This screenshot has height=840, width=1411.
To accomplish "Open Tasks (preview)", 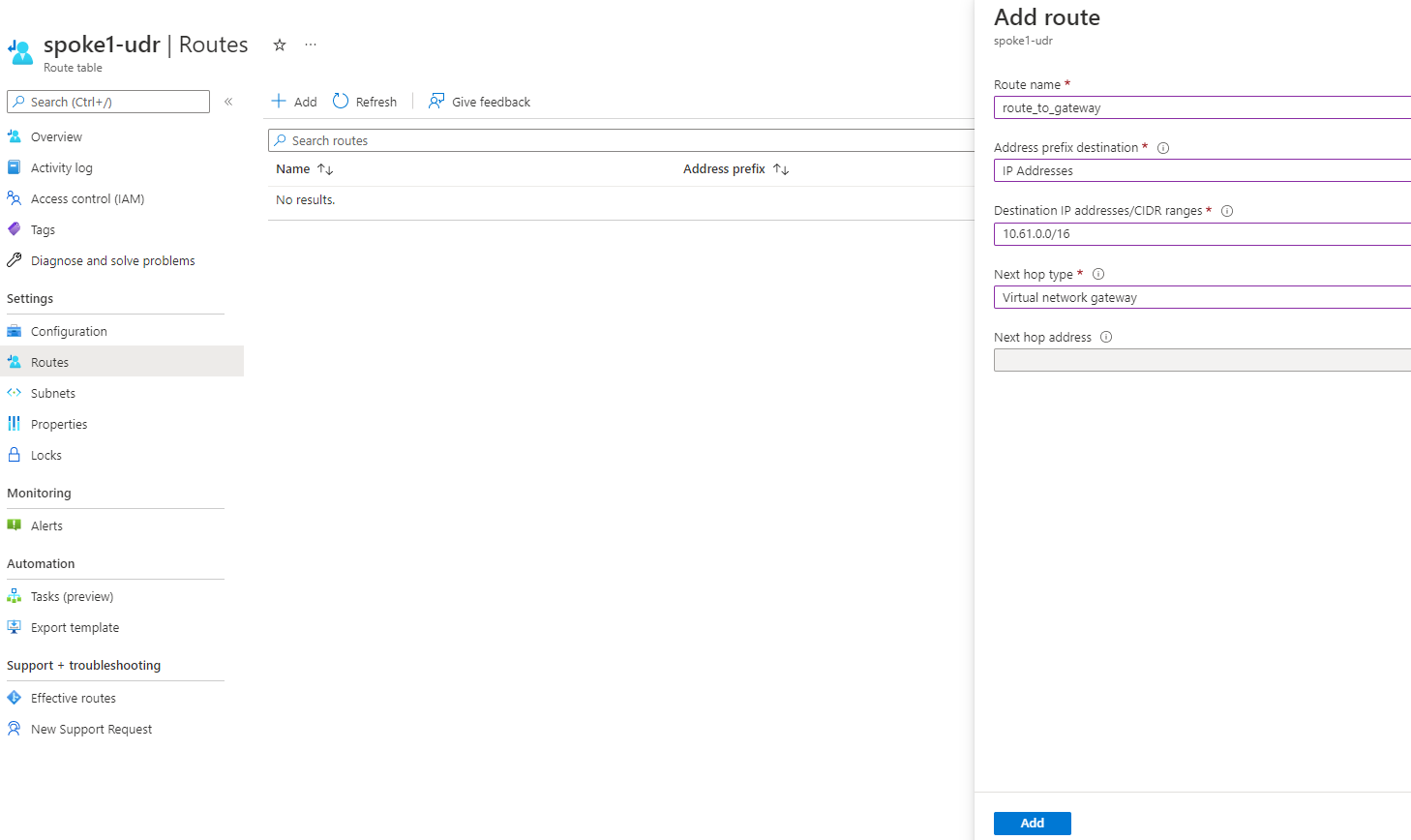I will click(72, 597).
